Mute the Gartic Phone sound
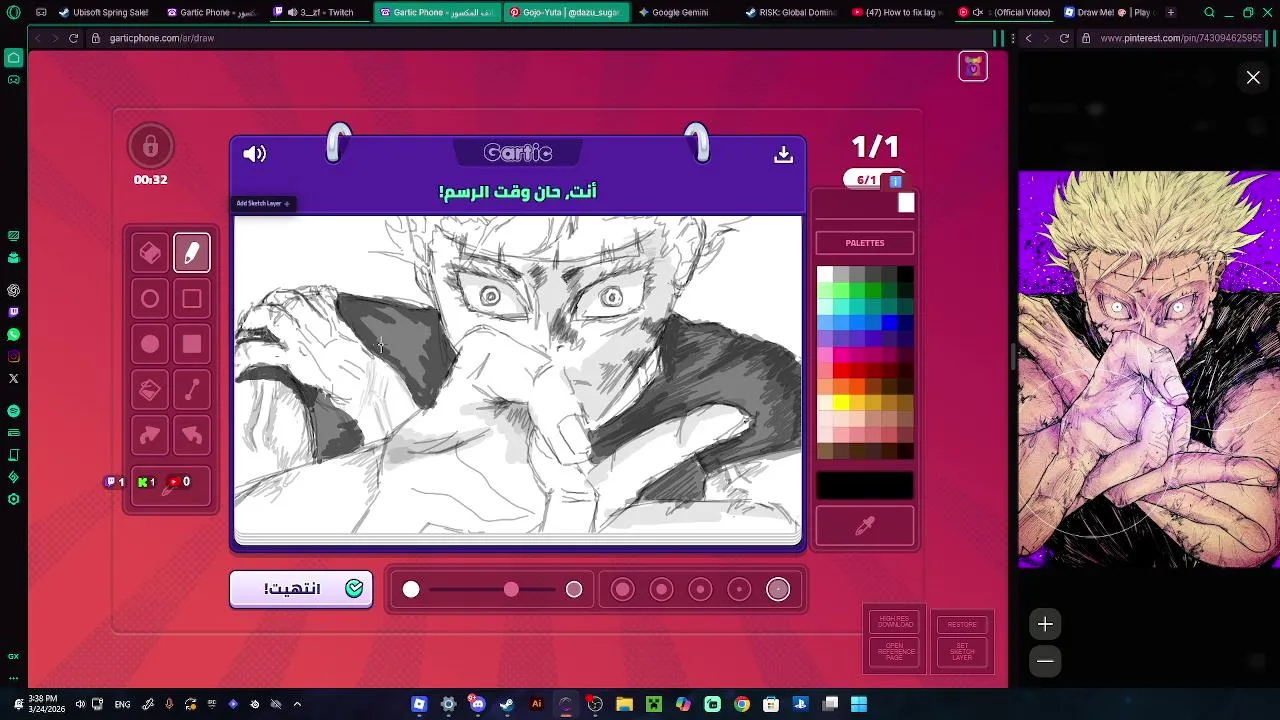 click(255, 154)
